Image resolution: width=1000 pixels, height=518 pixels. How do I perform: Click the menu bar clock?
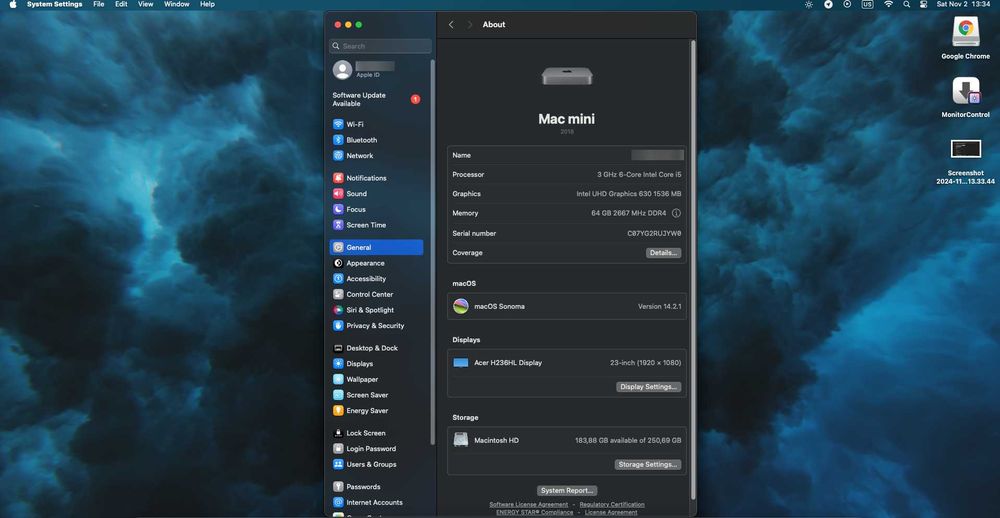coord(963,4)
